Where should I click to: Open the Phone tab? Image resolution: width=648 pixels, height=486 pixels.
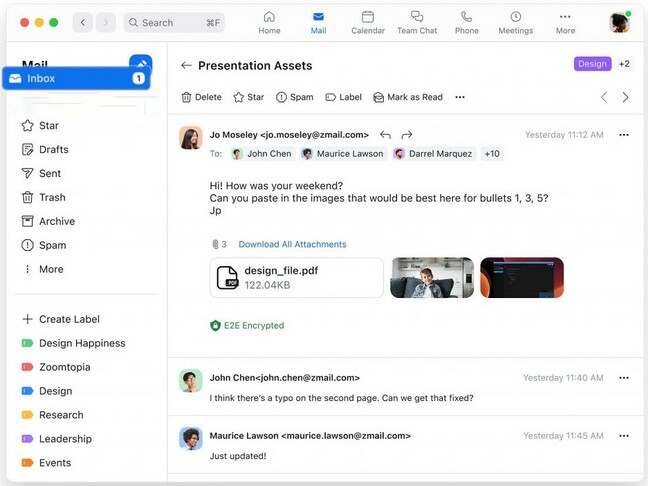467,22
